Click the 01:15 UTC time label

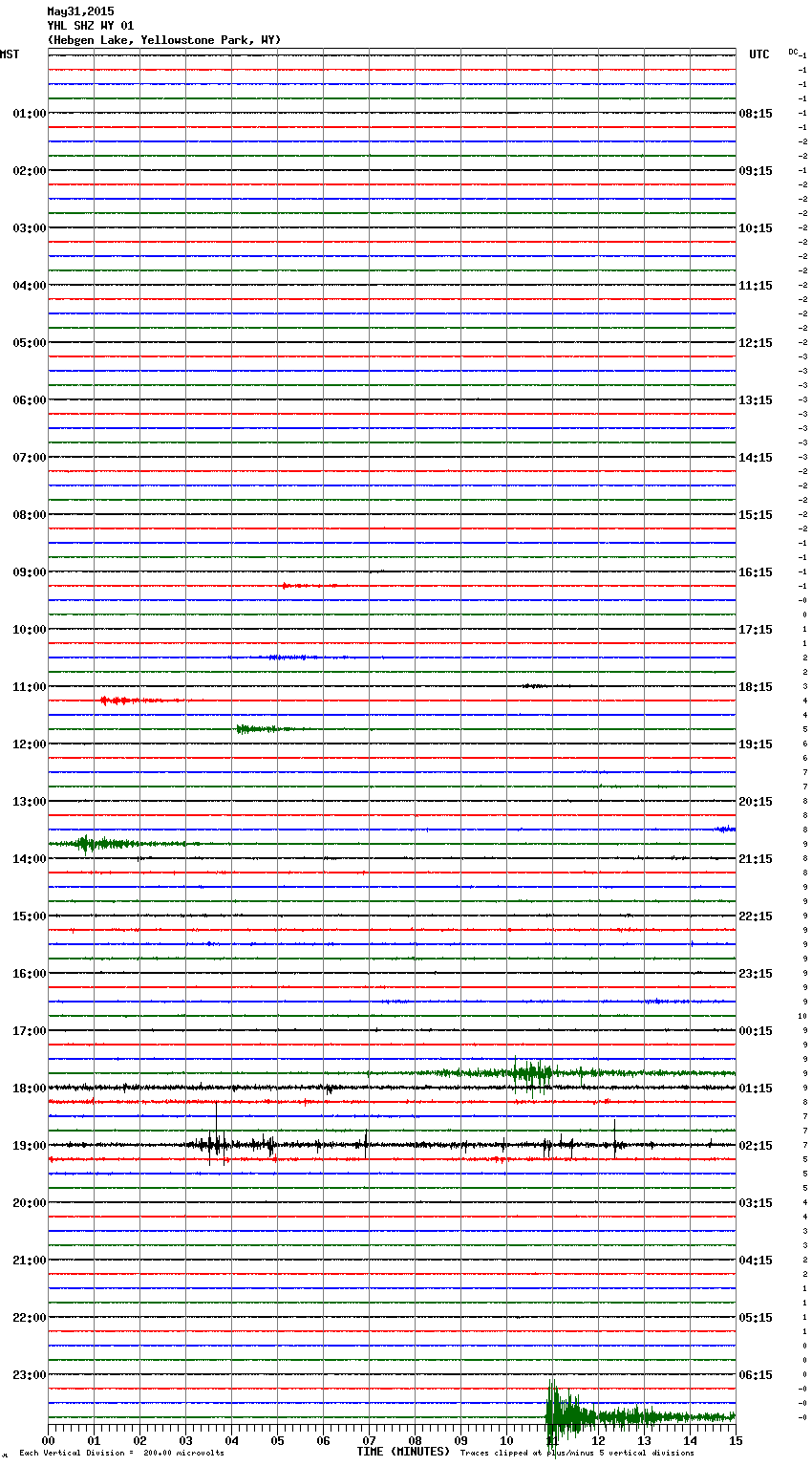coord(756,1089)
